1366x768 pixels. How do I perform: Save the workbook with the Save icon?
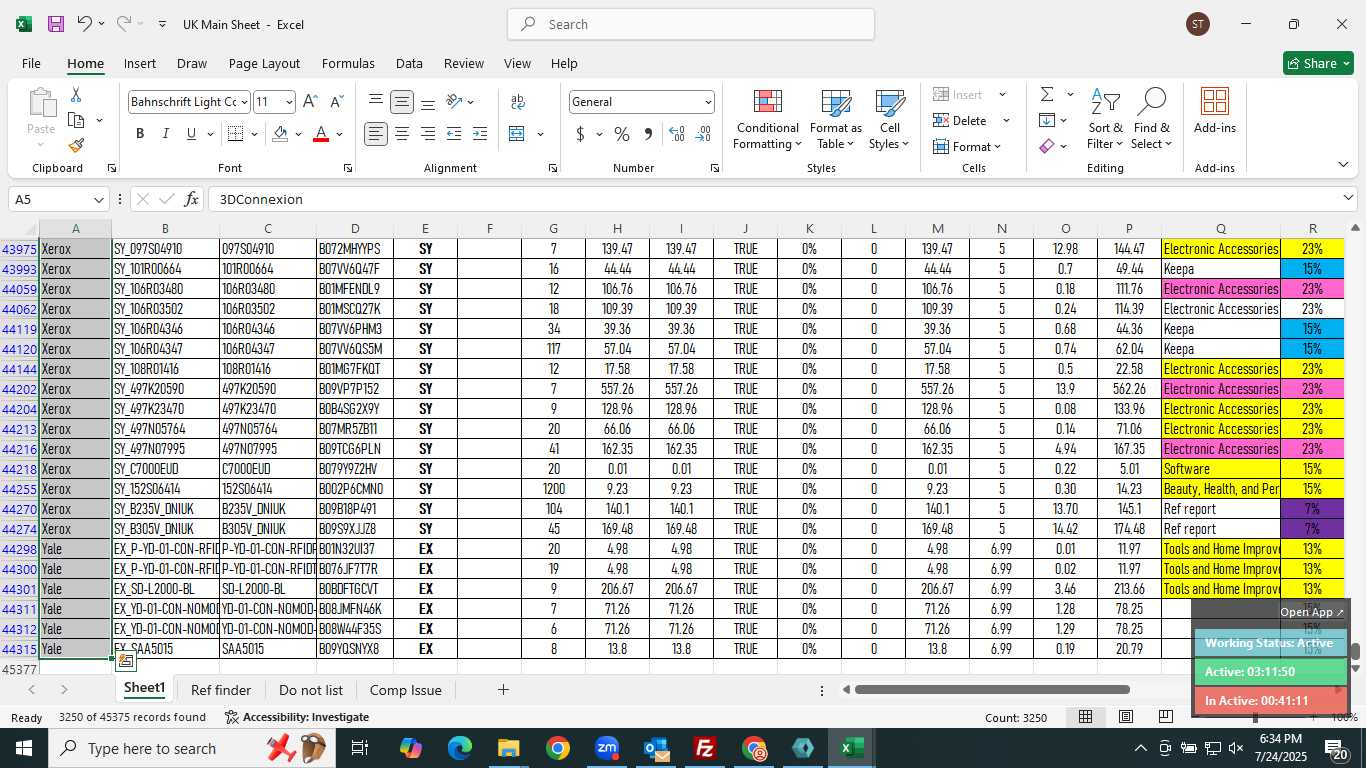click(x=55, y=24)
